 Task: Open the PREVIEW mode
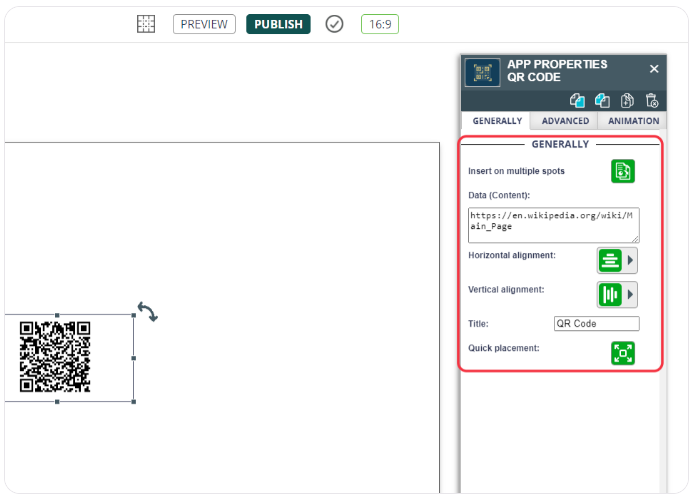(204, 24)
